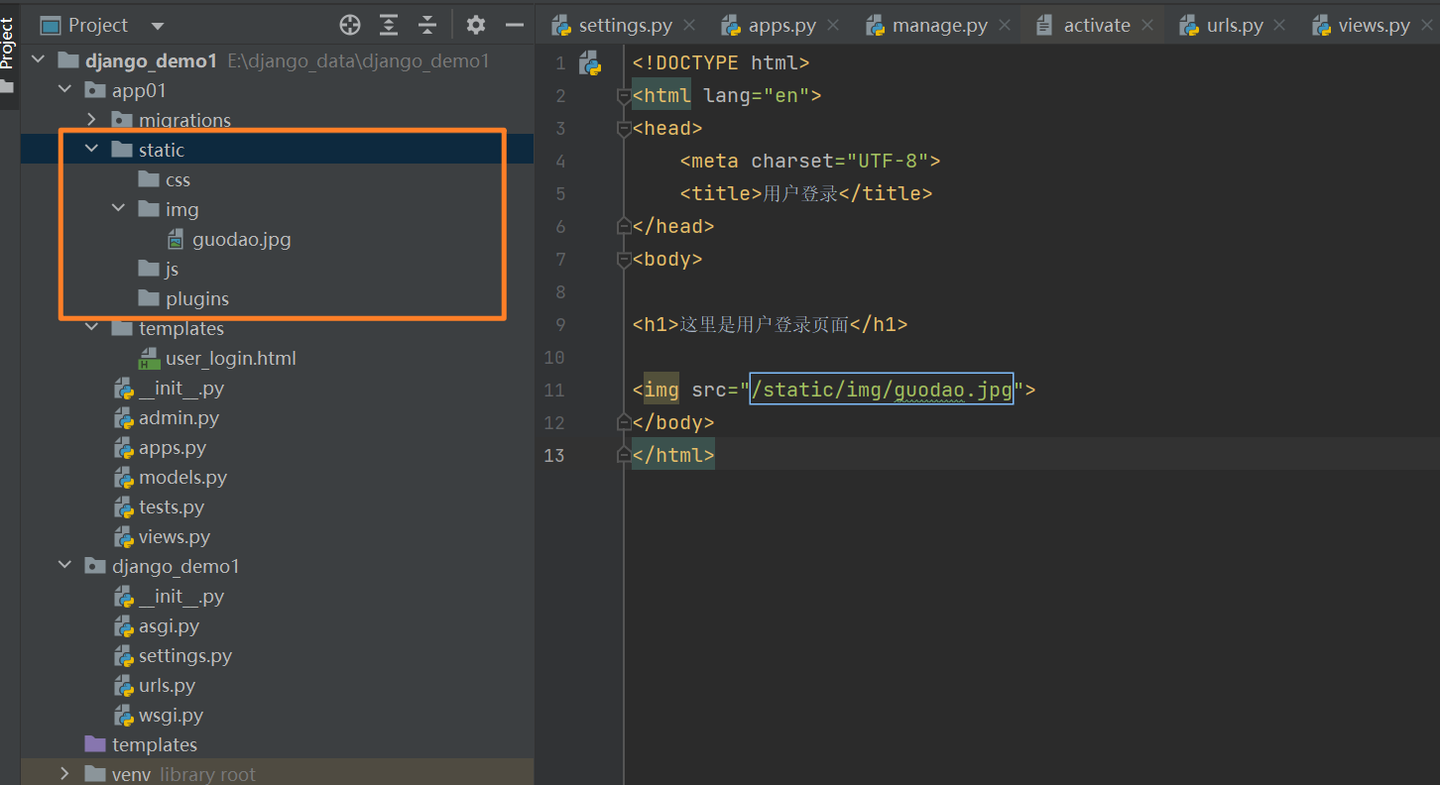The height and width of the screenshot is (785, 1440).
Task: Open user_login.html in the project tree
Action: click(x=230, y=358)
